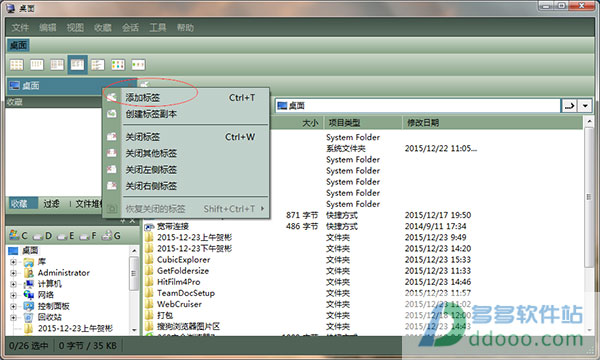
Task: Open the 收藏 menu
Action: click(103, 28)
